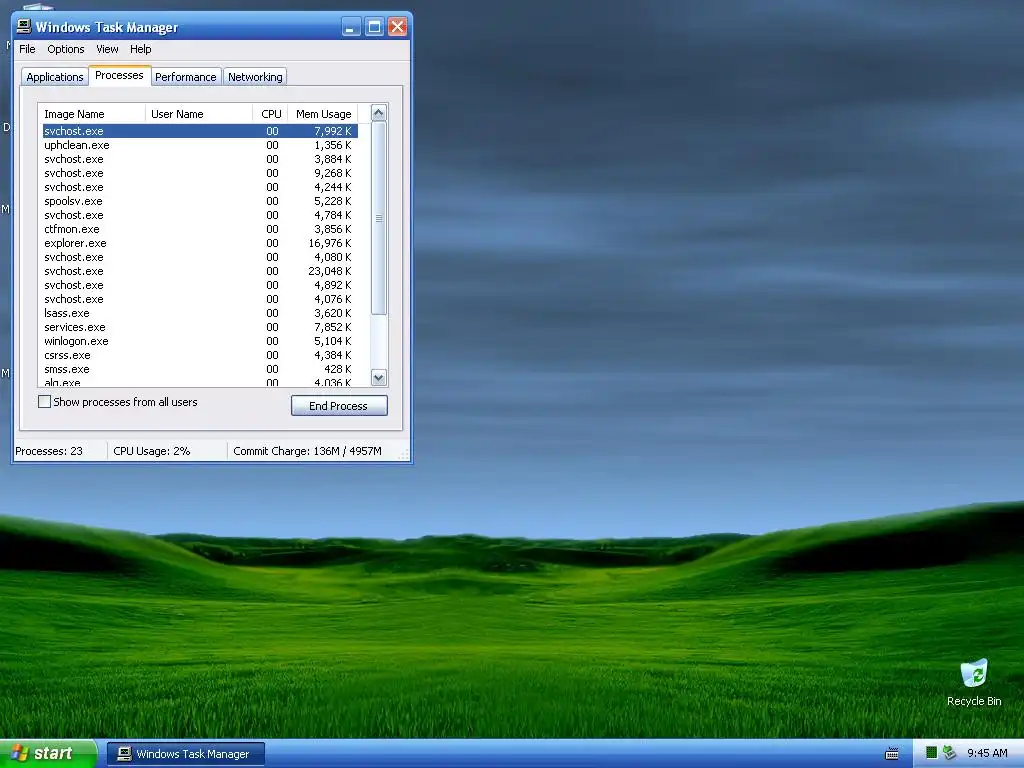The height and width of the screenshot is (768, 1024).
Task: Click the Safely Remove Hardware tray icon
Action: (x=950, y=753)
